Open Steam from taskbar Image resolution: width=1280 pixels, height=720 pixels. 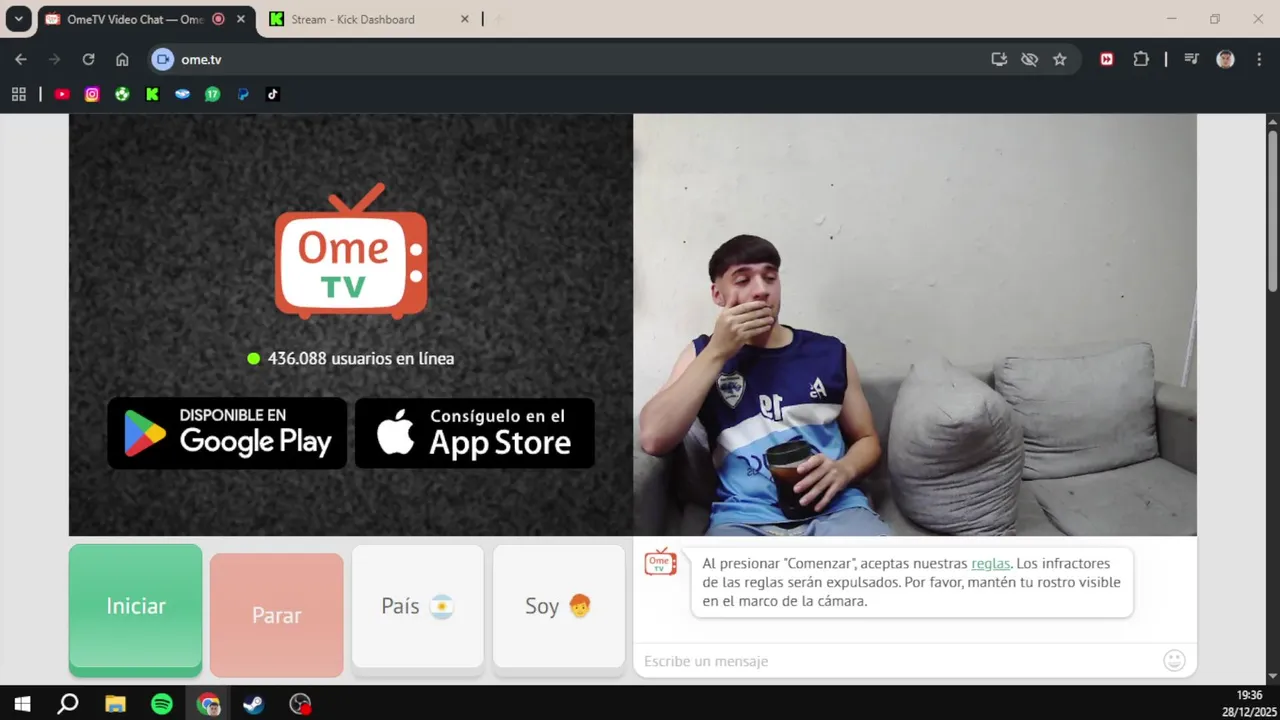pyautogui.click(x=254, y=704)
